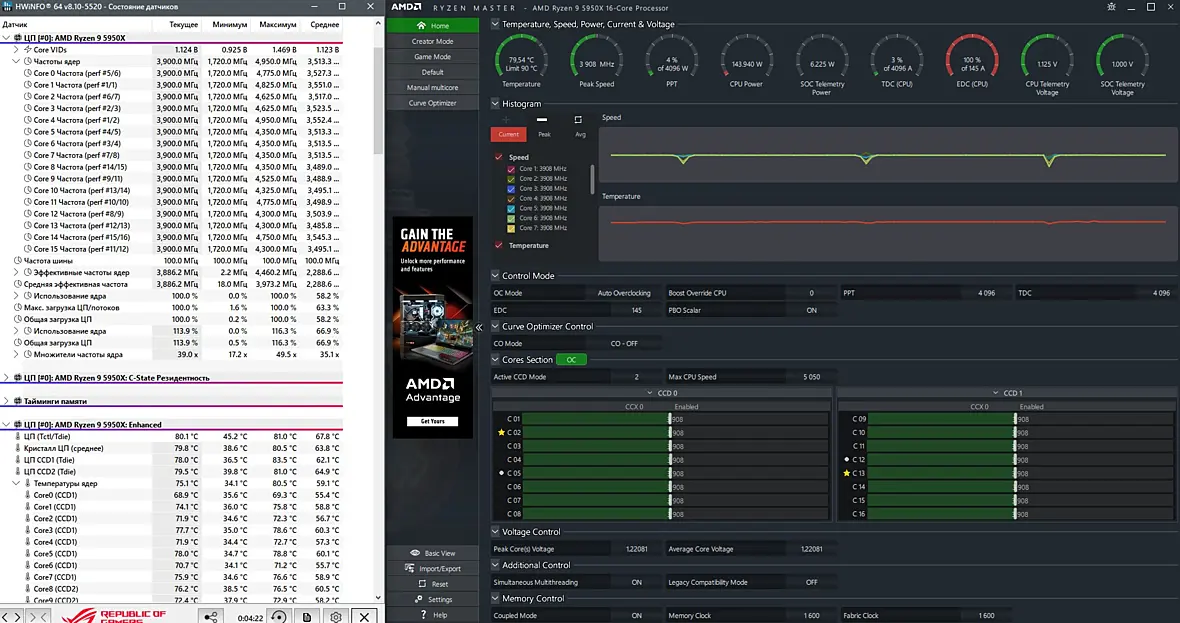Switch histogram to Peak view
This screenshot has width=1180, height=623.
544,135
